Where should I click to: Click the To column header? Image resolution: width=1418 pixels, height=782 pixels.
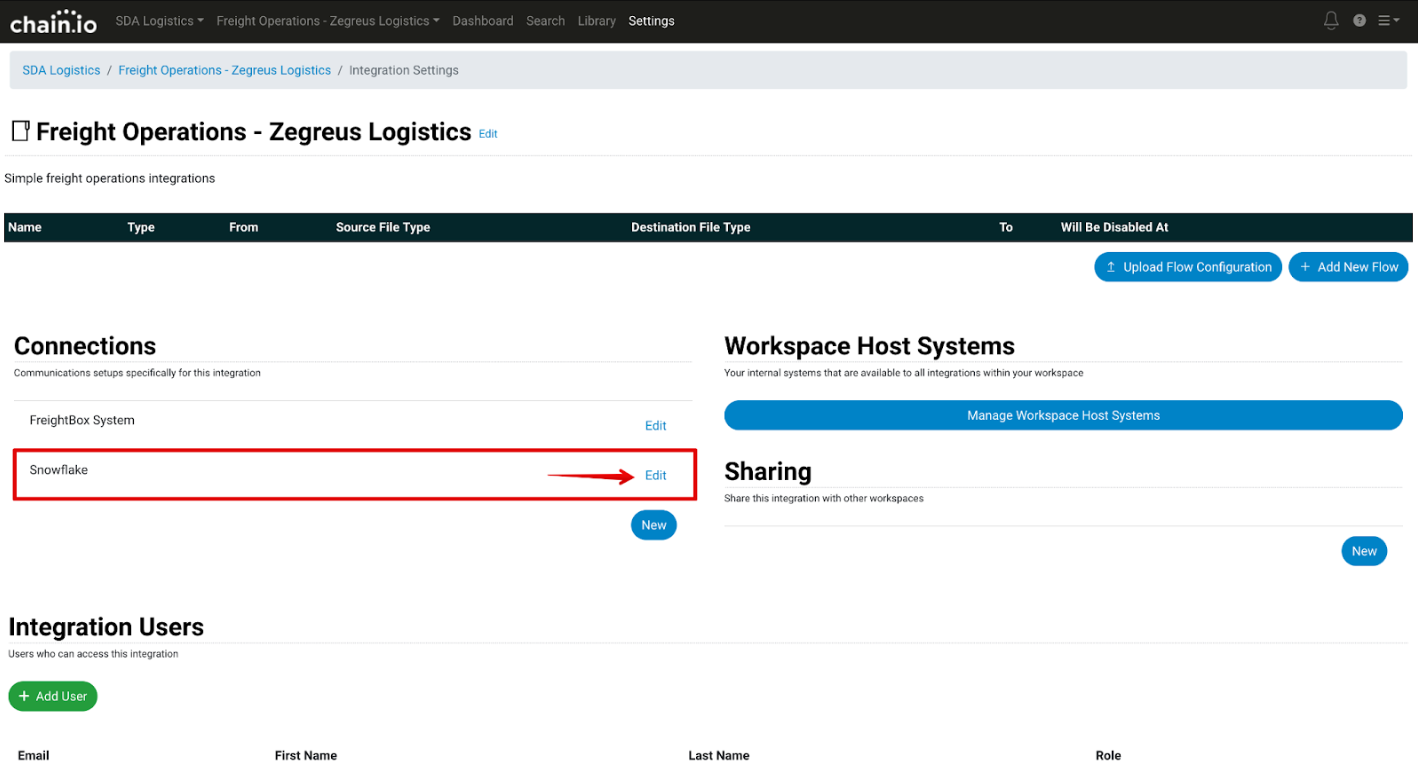pos(1006,228)
